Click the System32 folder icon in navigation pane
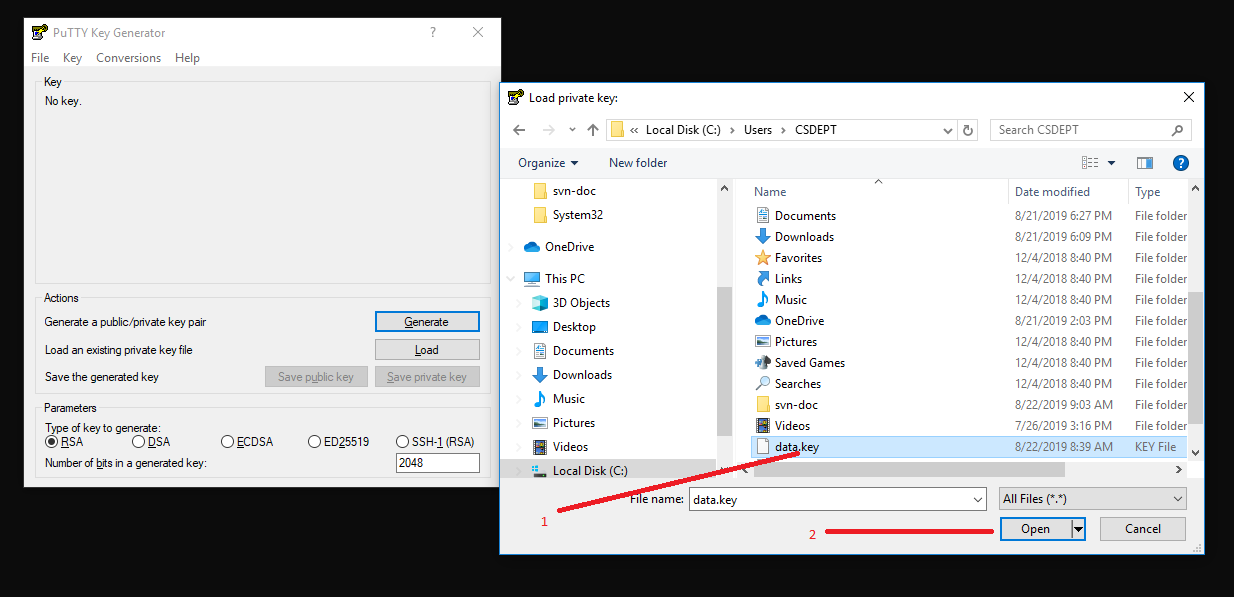The height and width of the screenshot is (597, 1234). [540, 215]
